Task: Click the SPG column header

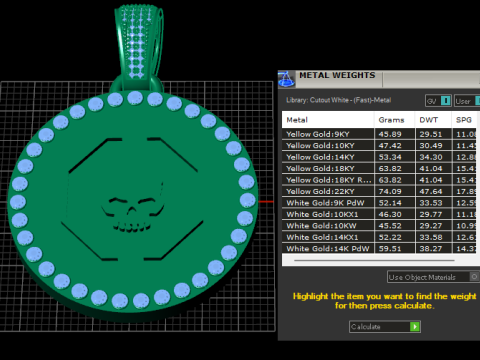Action: 464,120
